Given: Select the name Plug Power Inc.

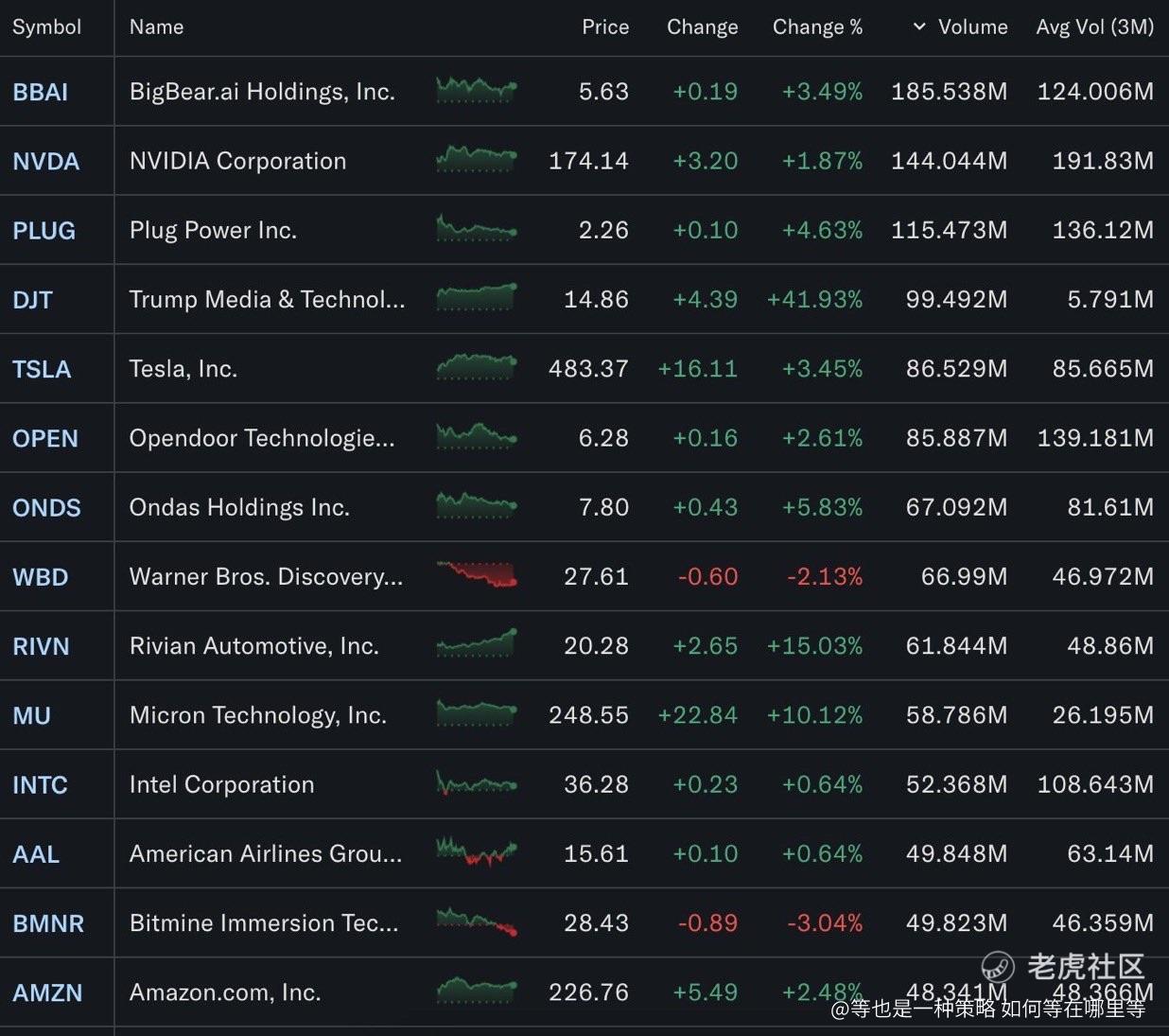Looking at the screenshot, I should [x=213, y=230].
